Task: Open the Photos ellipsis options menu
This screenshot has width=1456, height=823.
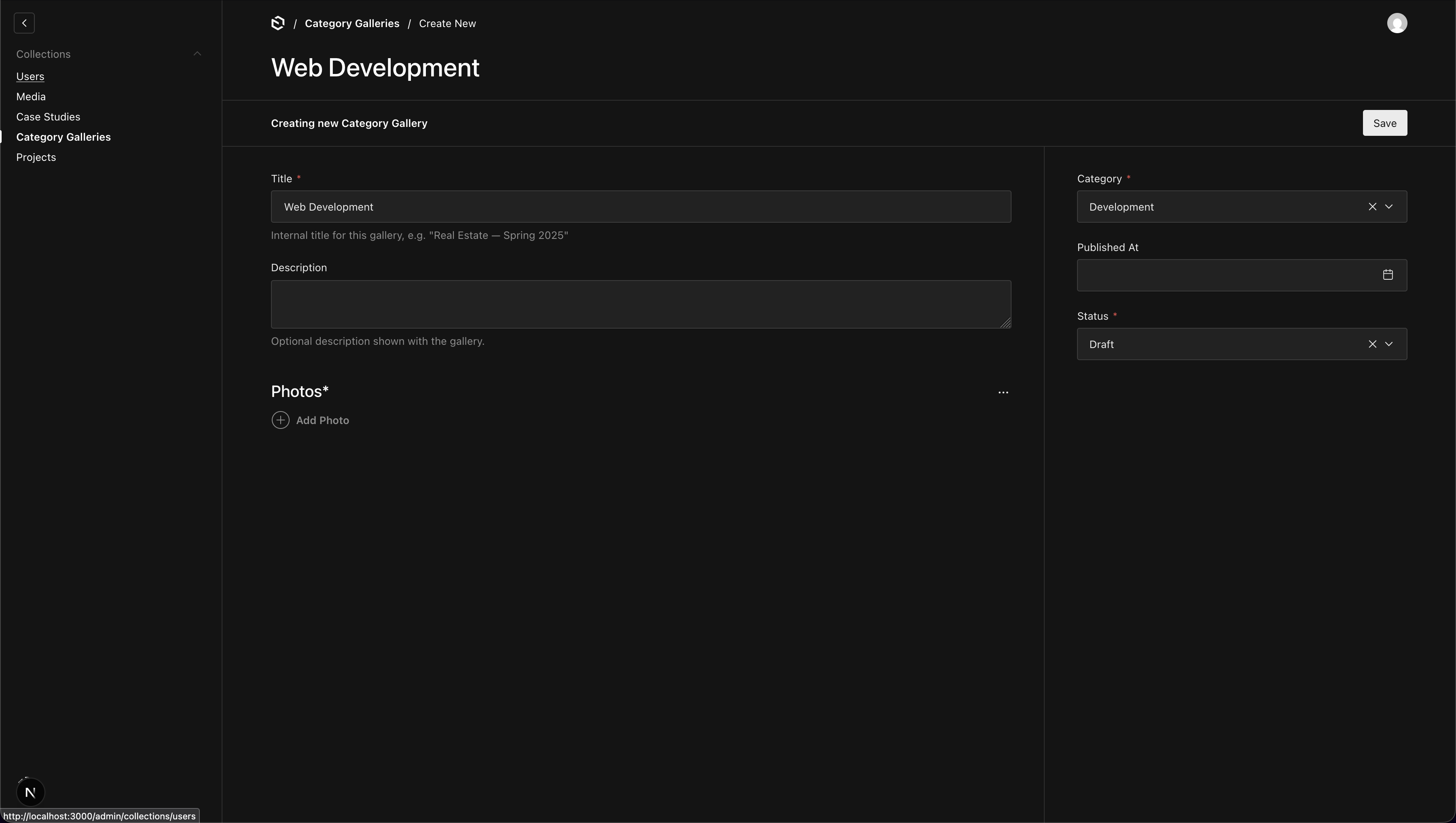Action: pyautogui.click(x=1003, y=392)
